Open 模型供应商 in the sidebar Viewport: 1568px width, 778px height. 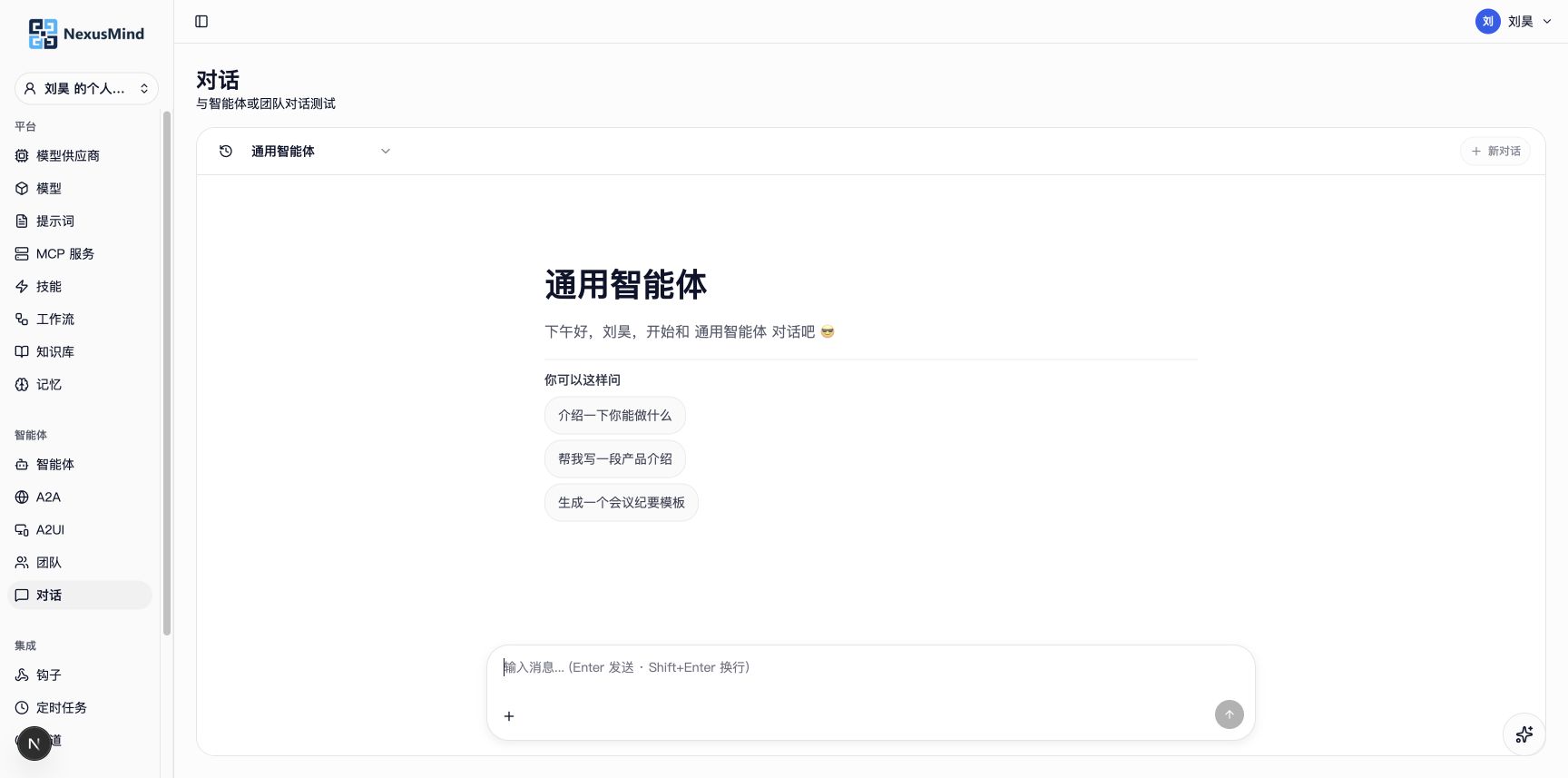coord(80,156)
